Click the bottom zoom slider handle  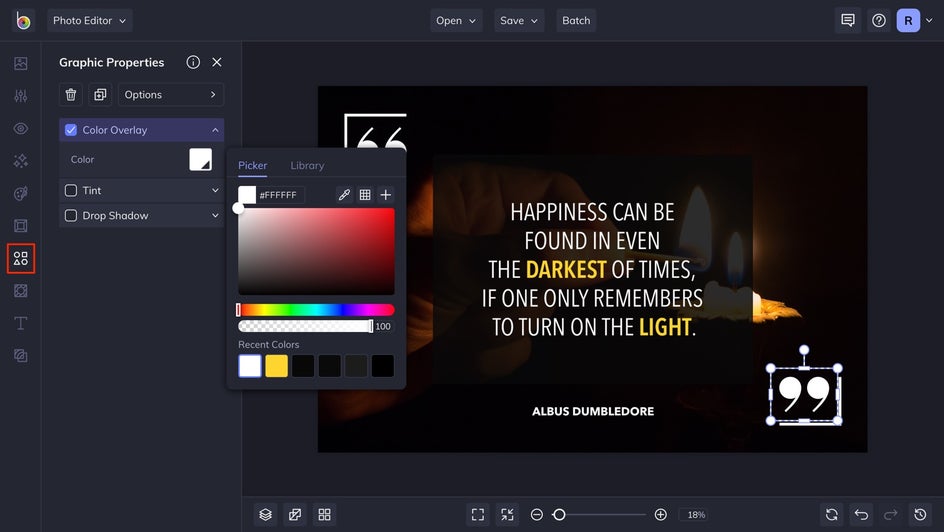coord(559,515)
